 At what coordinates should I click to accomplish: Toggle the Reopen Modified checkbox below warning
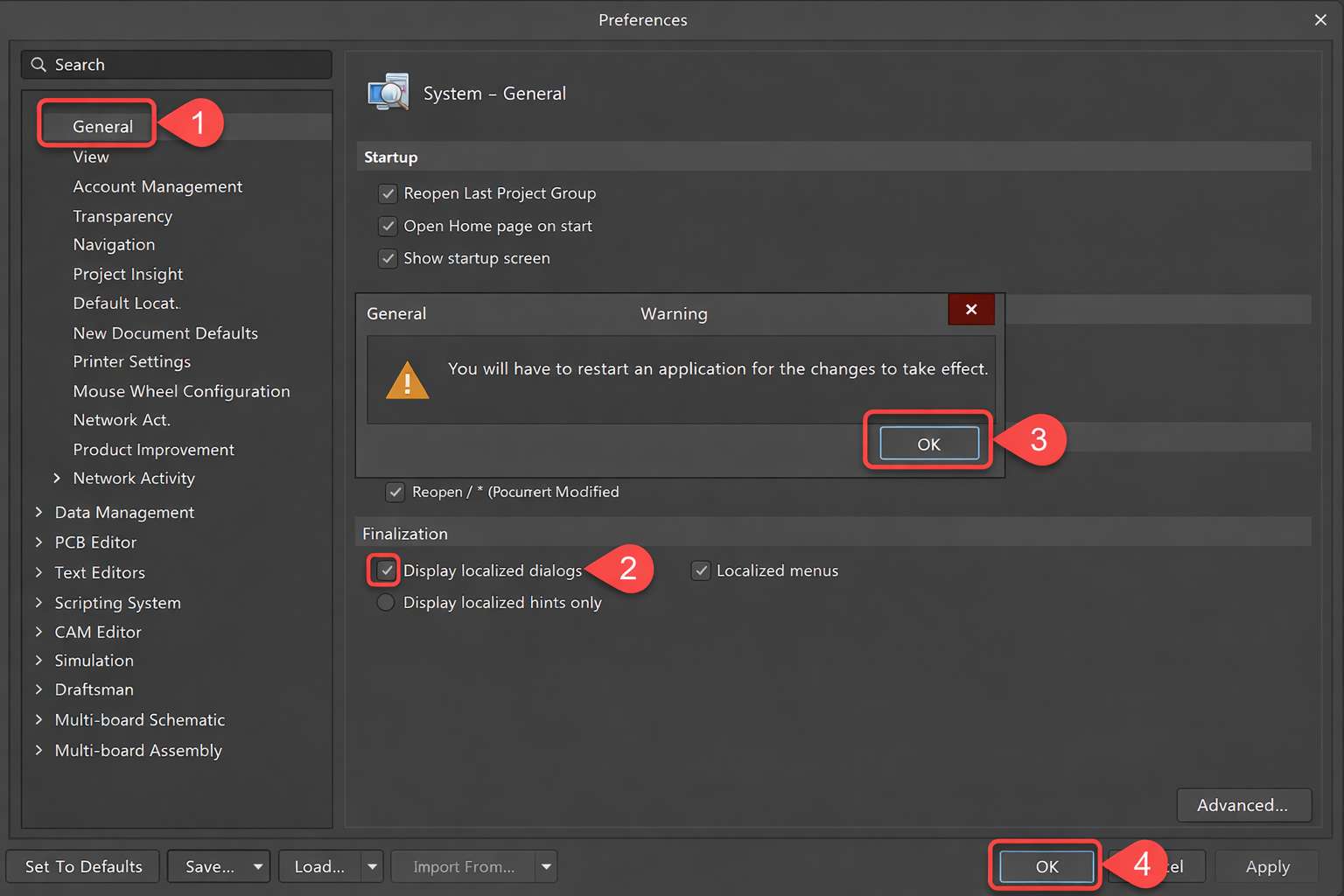tap(395, 493)
